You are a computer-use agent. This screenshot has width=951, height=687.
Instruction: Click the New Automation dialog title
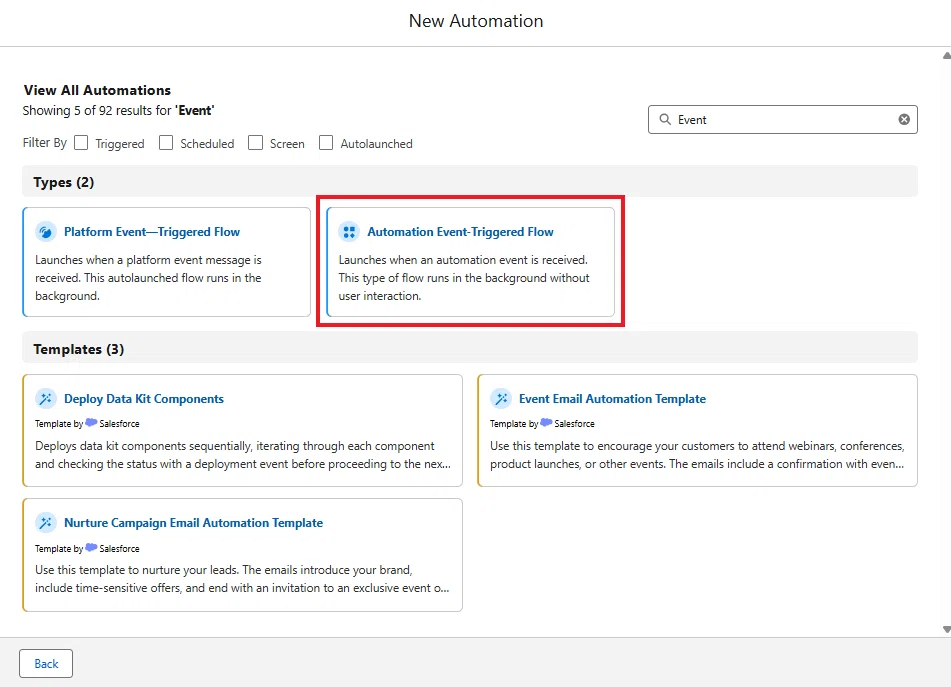point(476,21)
